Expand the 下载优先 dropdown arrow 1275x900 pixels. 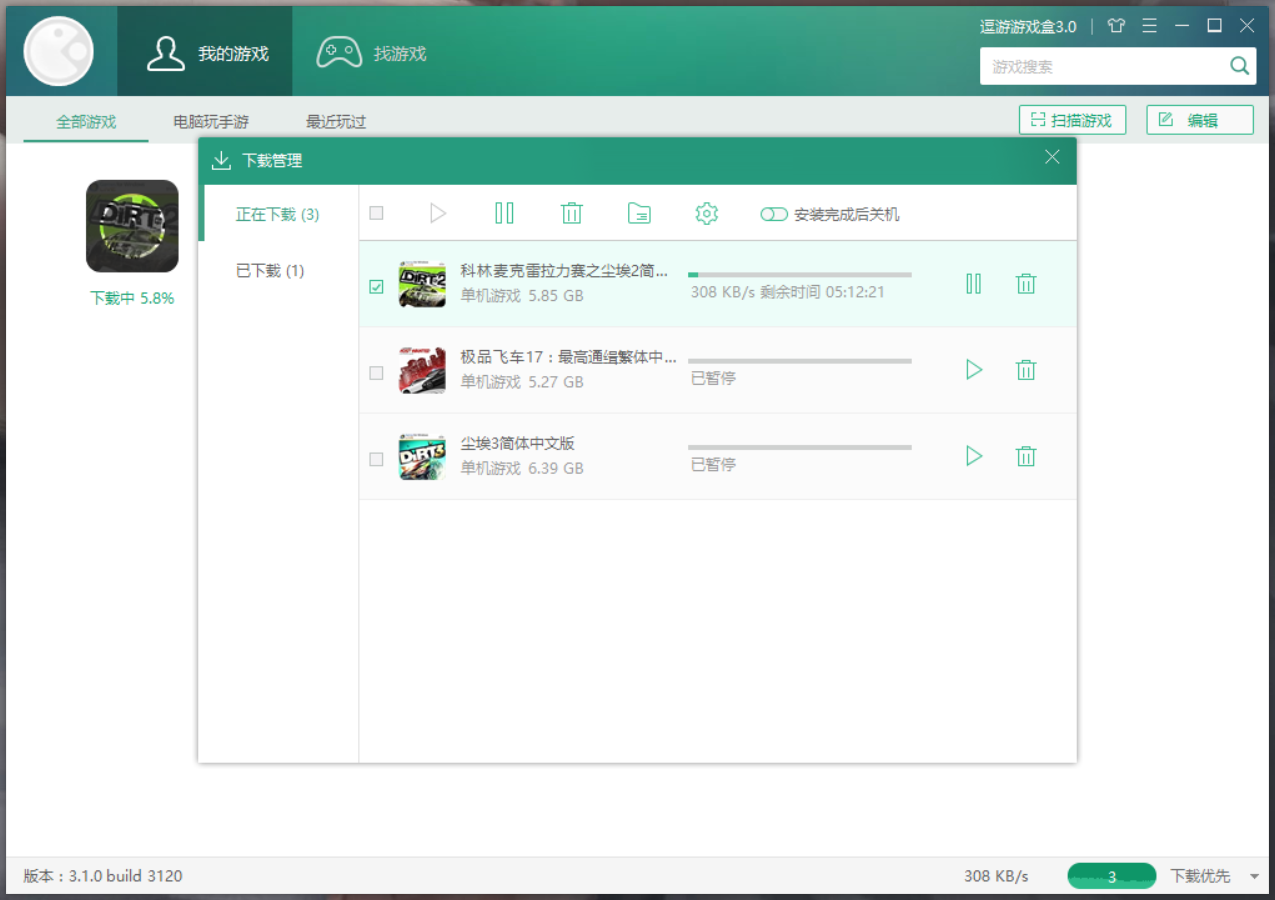click(1254, 877)
